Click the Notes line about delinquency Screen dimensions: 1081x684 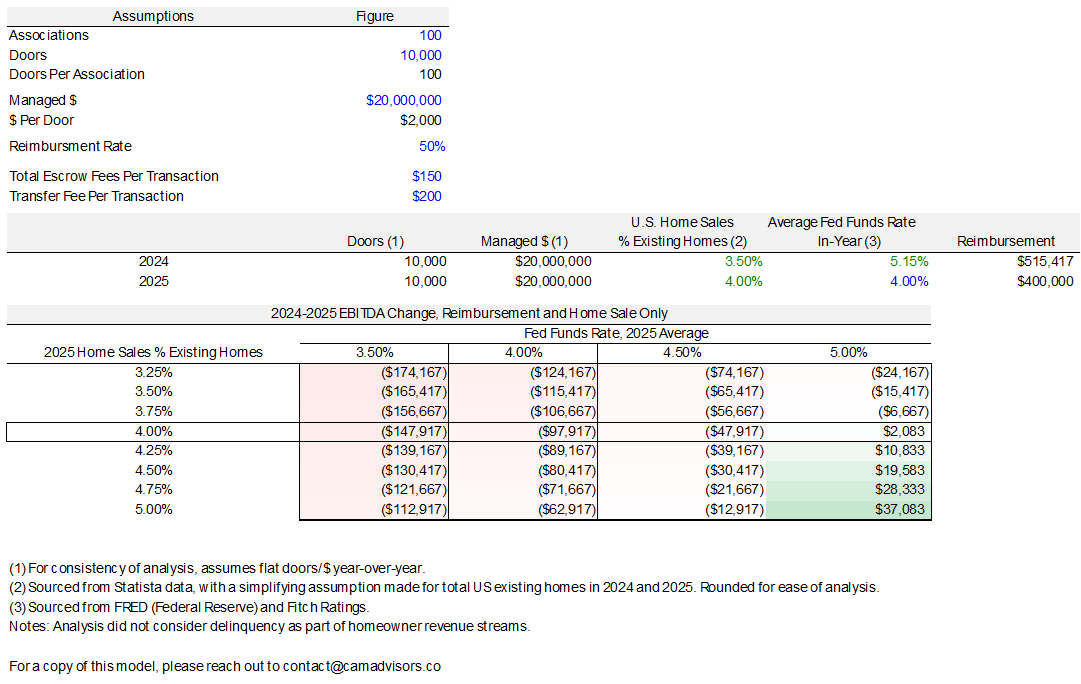click(x=270, y=627)
